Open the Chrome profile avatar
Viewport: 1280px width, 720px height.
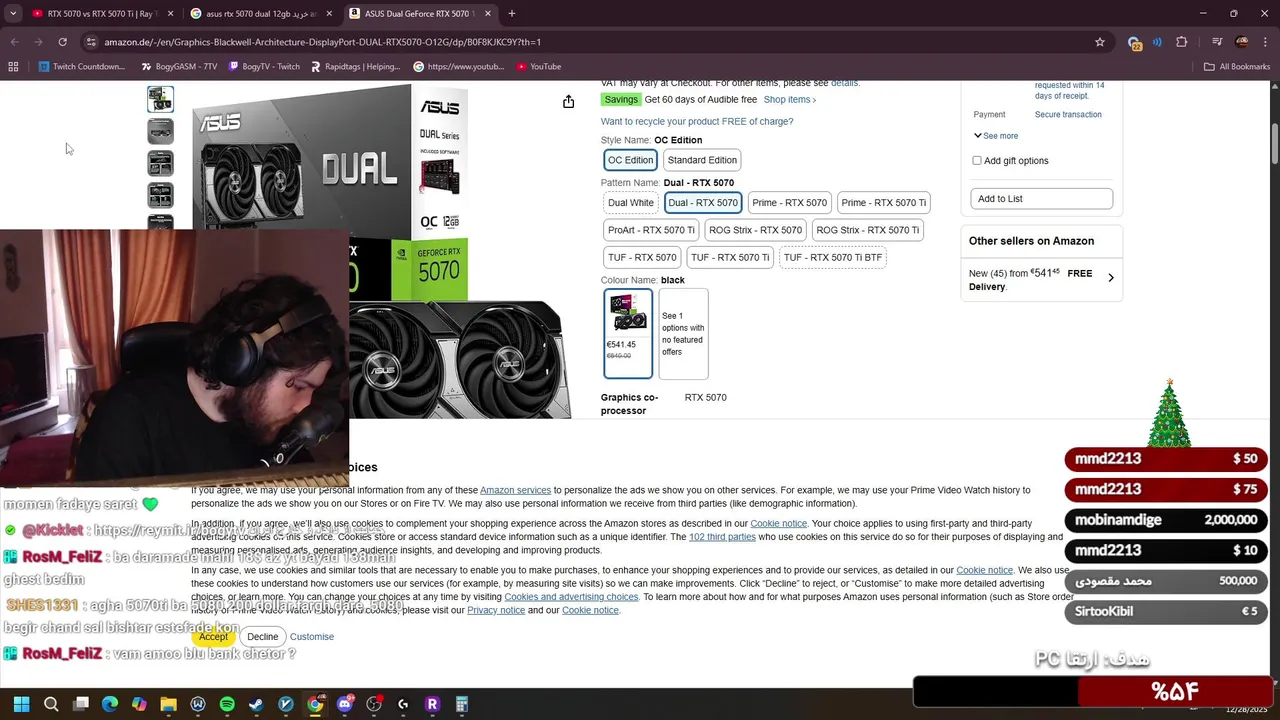pos(1242,42)
